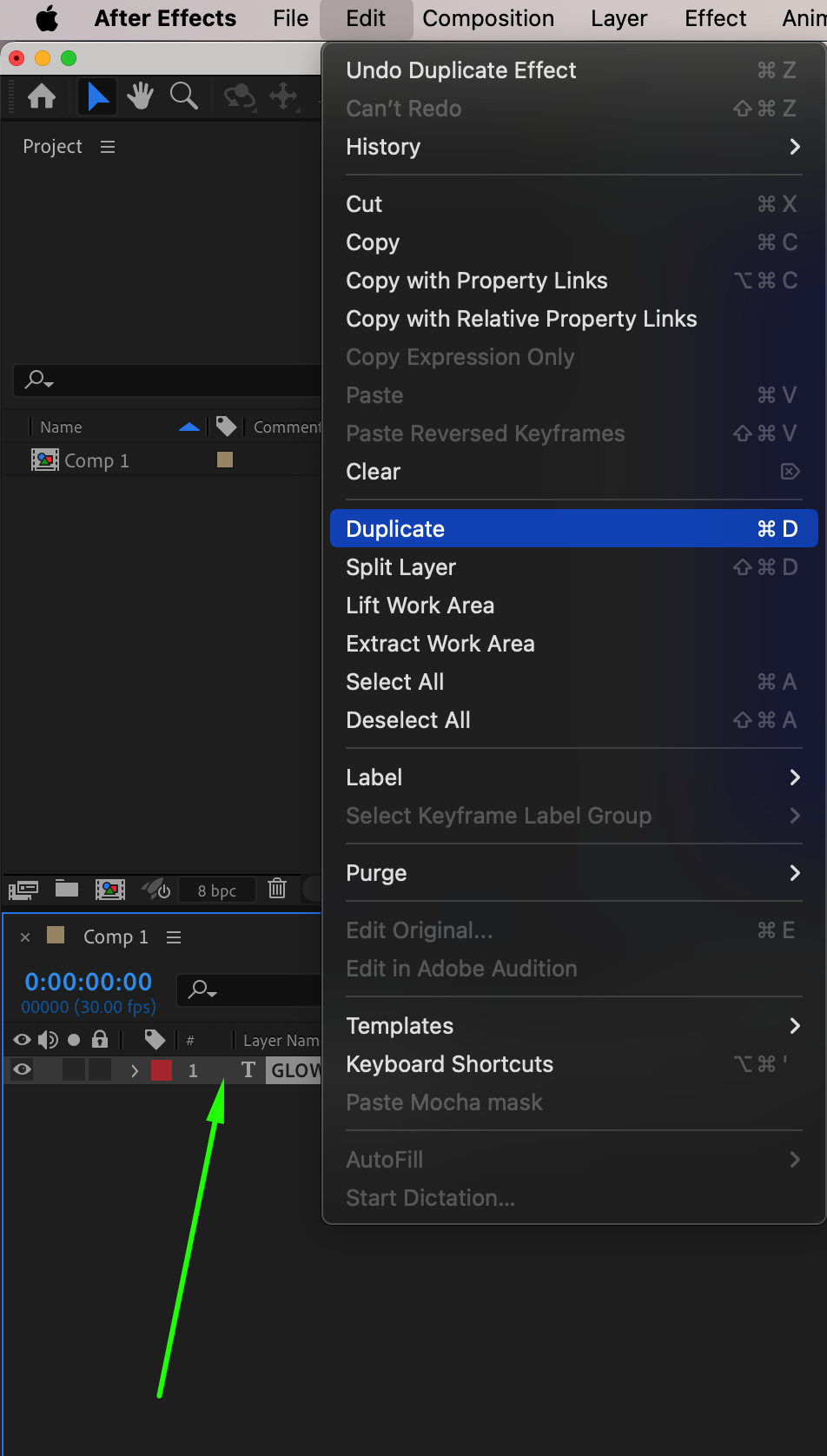Select the Zoom magnifier tool
The width and height of the screenshot is (827, 1456).
click(x=184, y=96)
